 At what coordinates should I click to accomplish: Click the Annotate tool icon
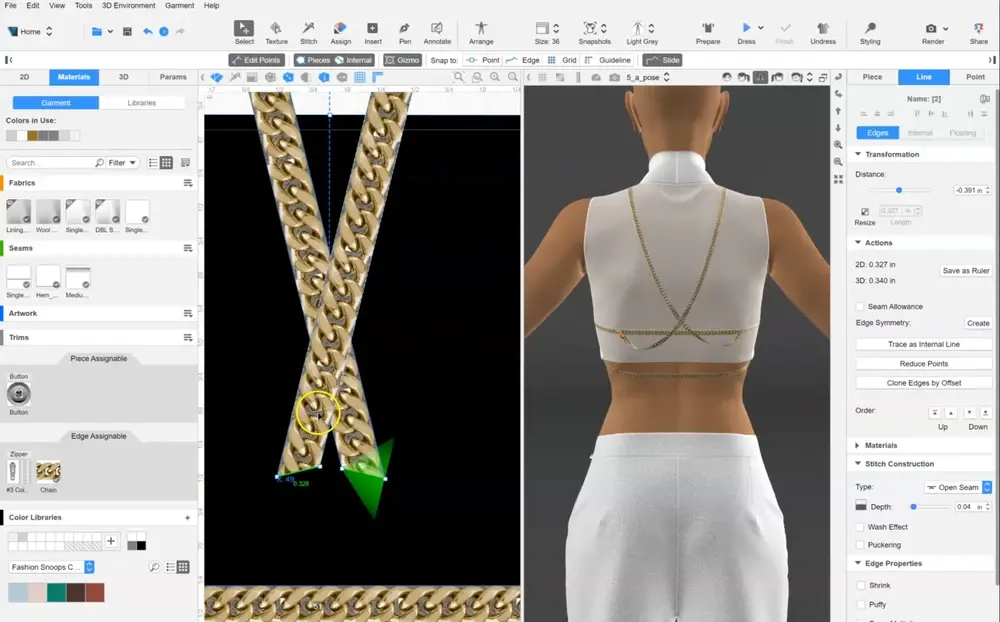tap(437, 30)
